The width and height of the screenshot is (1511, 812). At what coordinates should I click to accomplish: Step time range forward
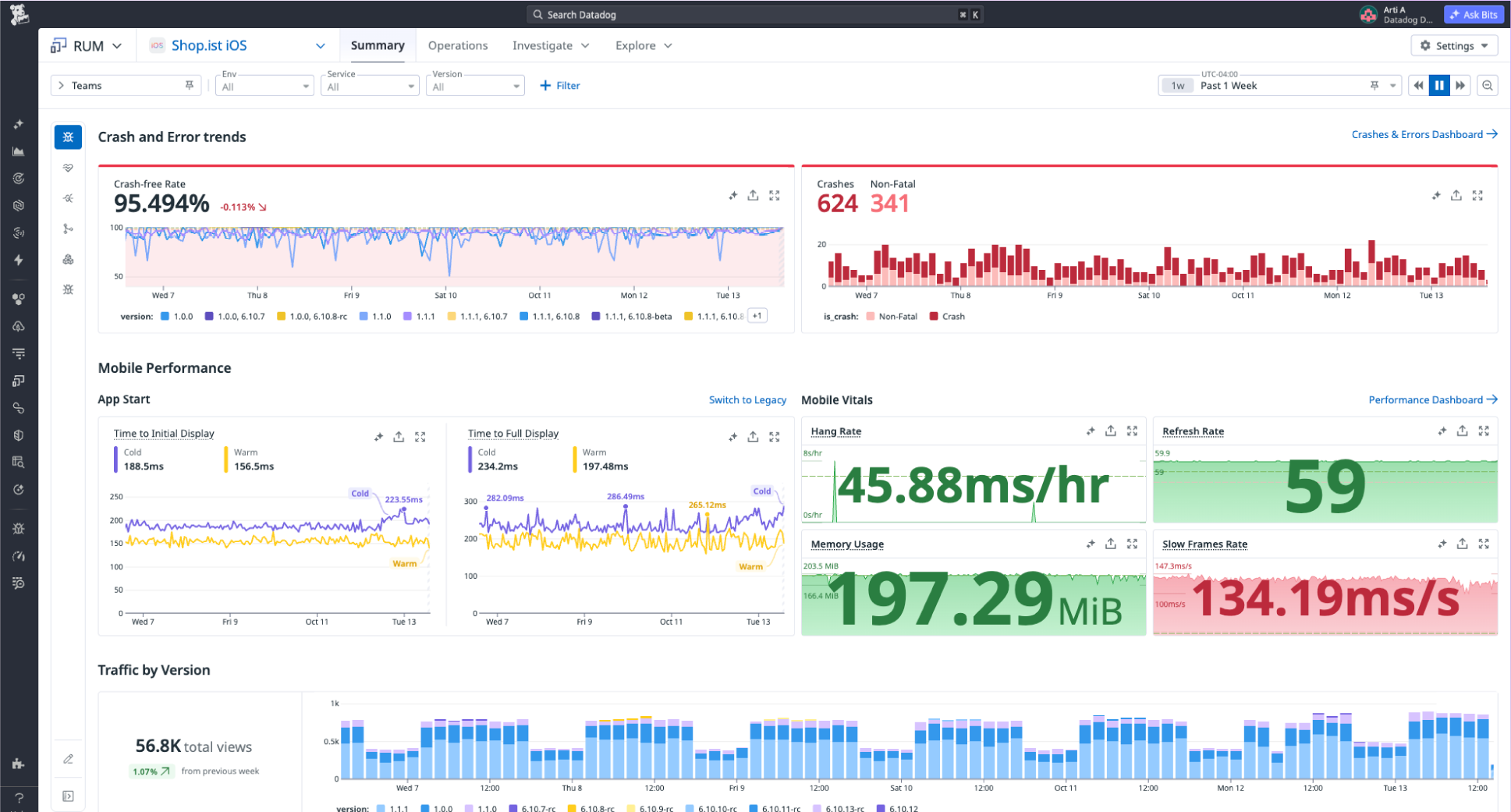[x=1460, y=86]
